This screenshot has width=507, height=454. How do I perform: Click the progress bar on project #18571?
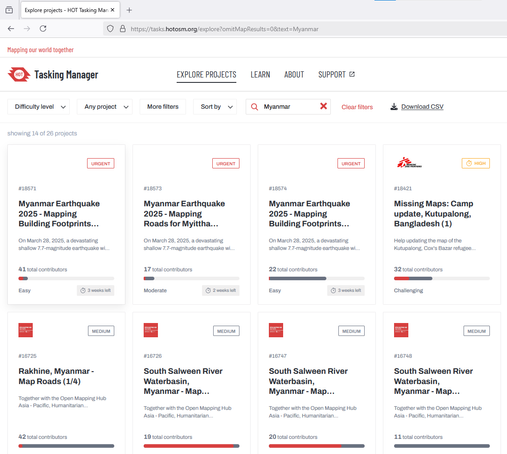tap(66, 278)
